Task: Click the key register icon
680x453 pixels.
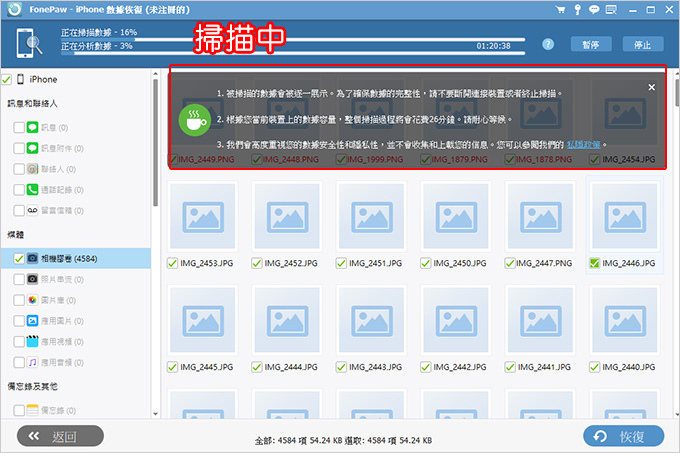Action: point(577,10)
